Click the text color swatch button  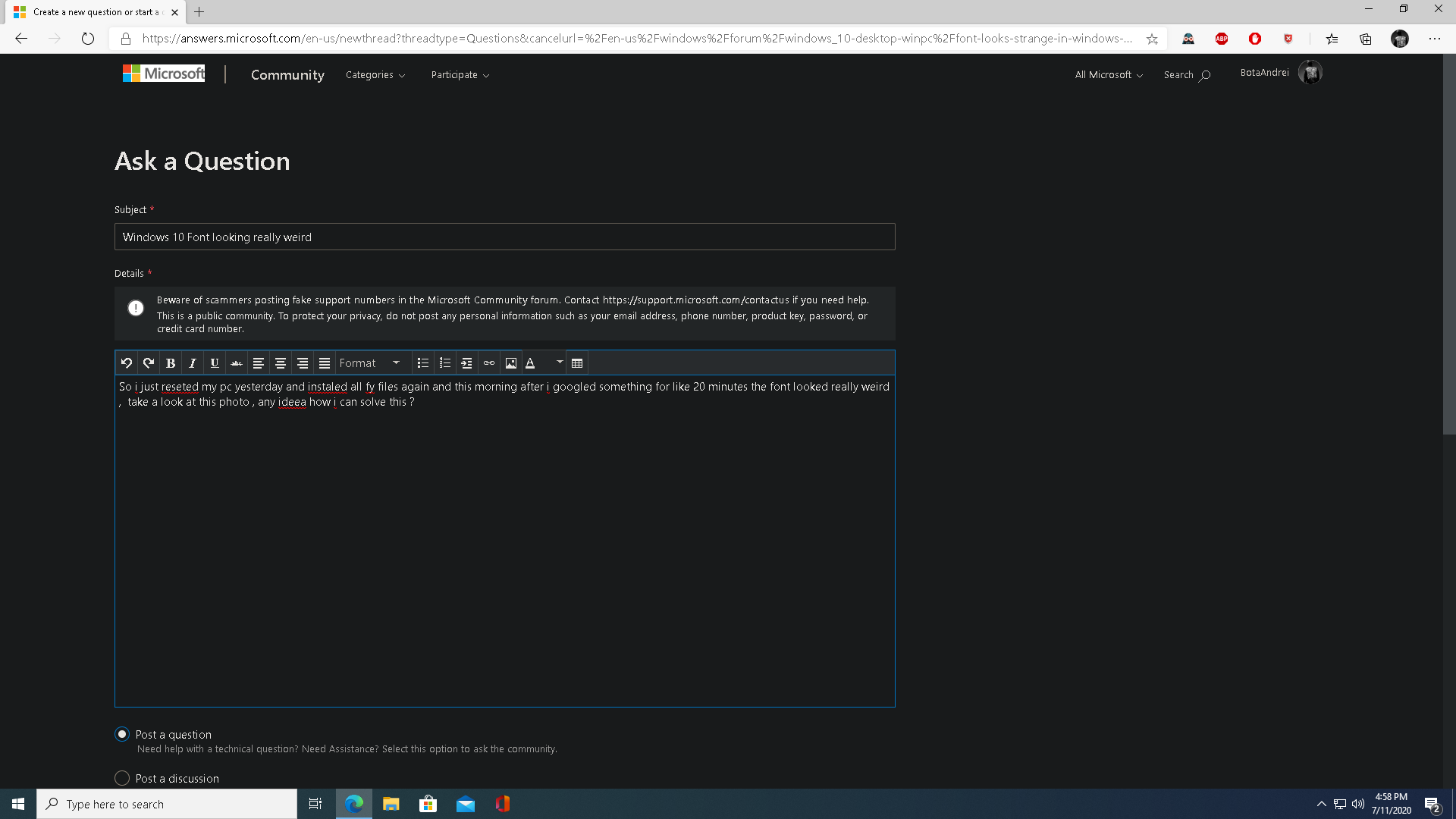(531, 363)
